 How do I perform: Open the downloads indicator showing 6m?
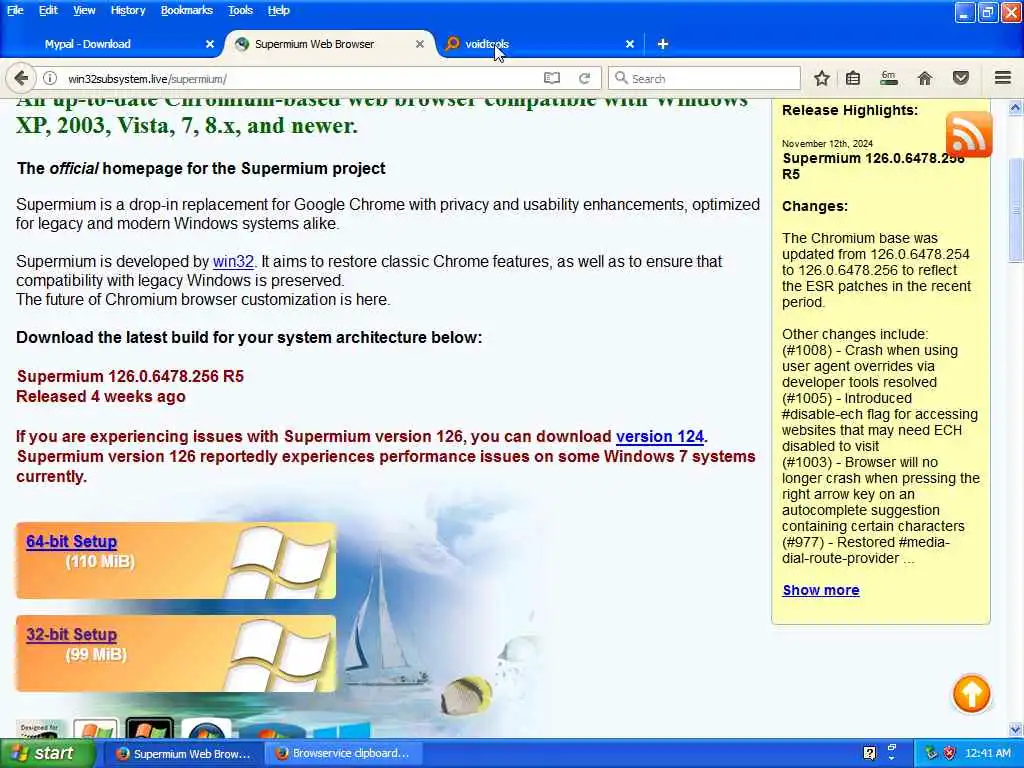coord(889,78)
